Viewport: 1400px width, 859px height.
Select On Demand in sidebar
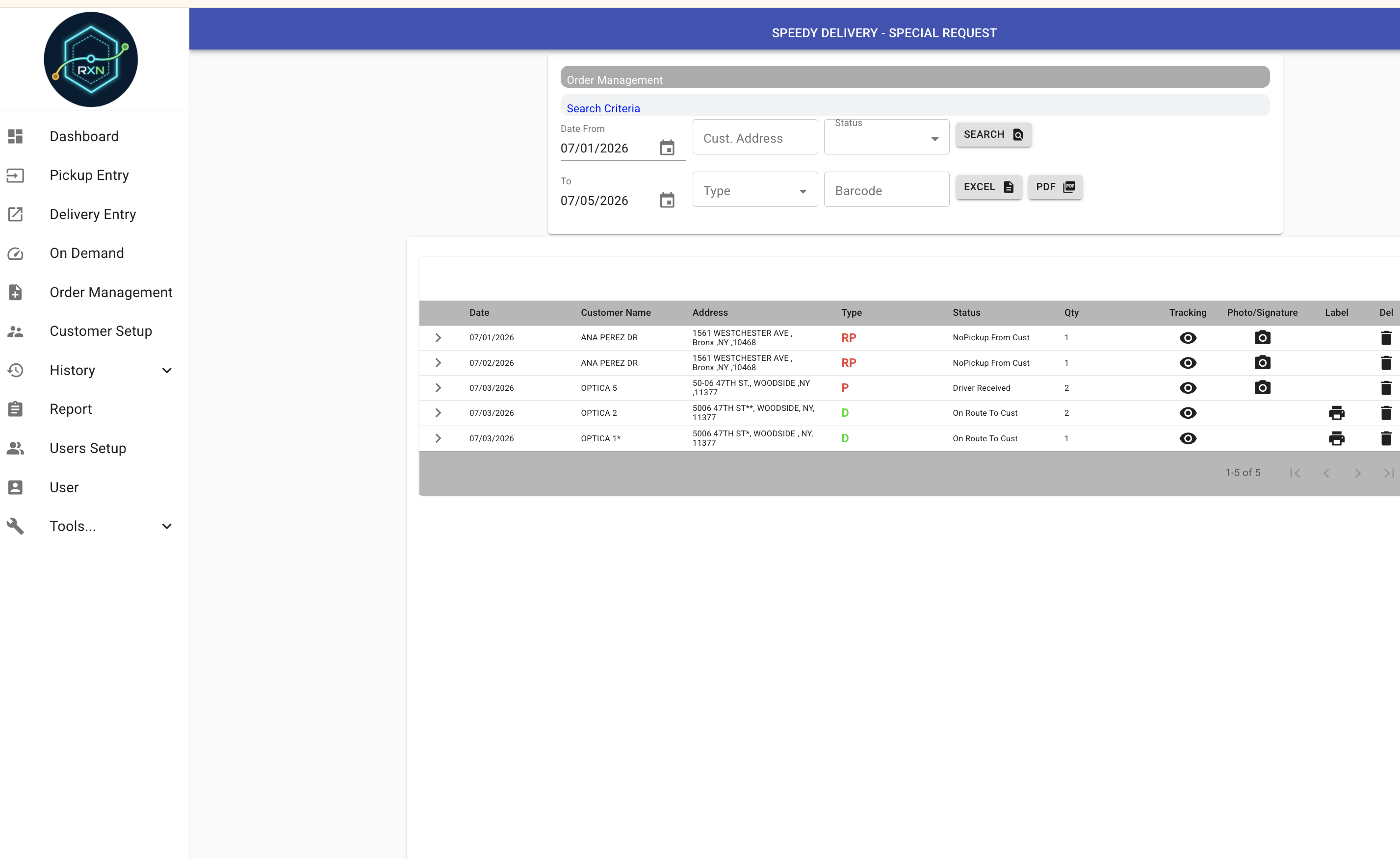click(86, 253)
